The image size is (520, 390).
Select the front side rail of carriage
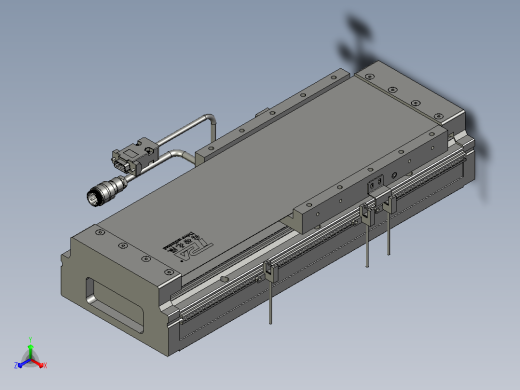pyautogui.click(x=371, y=180)
